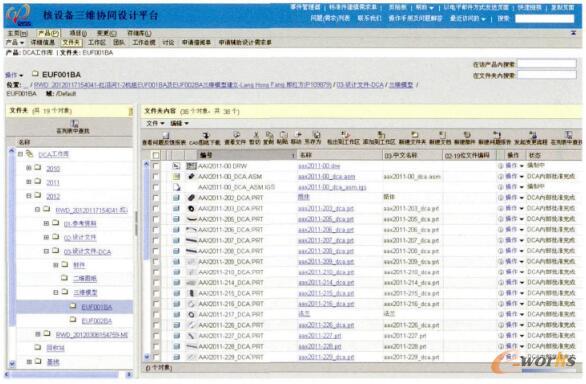586x384 pixels.
Task: Click the info icon on AAX2011-00.DRW row
Action: pyautogui.click(x=500, y=166)
